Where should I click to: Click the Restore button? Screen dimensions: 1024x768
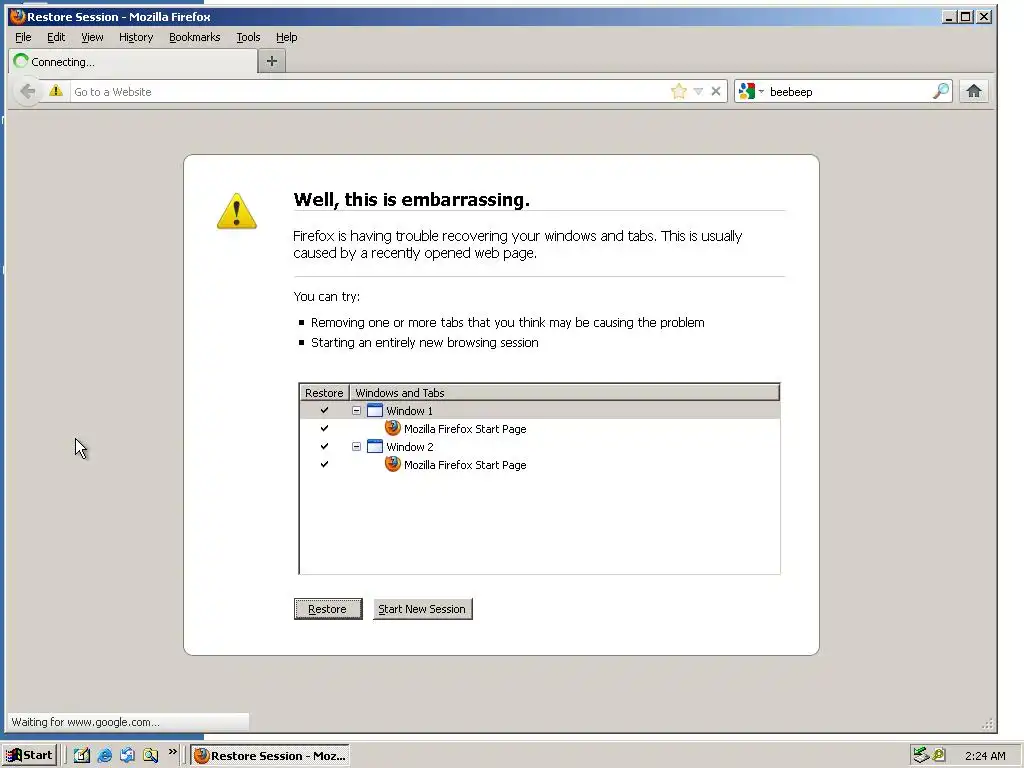tap(328, 609)
